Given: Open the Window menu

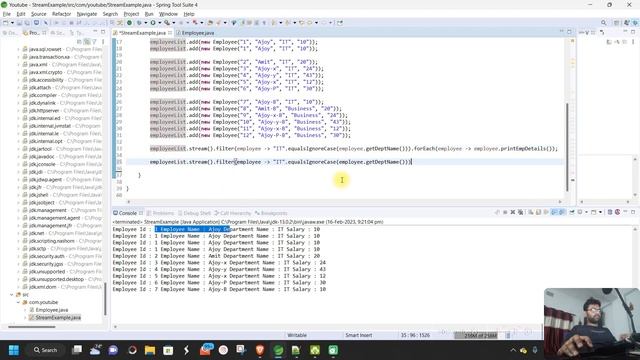Looking at the screenshot, I should [168, 14].
